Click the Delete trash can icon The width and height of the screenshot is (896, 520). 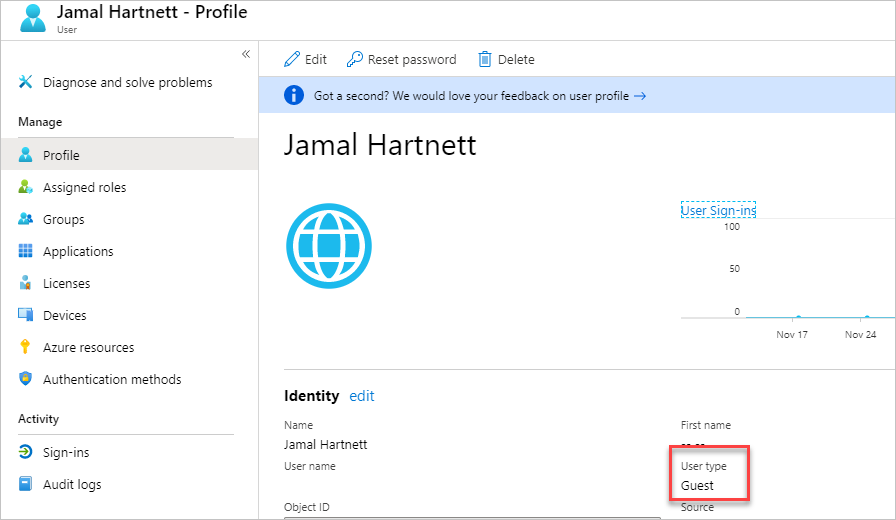pyautogui.click(x=485, y=59)
